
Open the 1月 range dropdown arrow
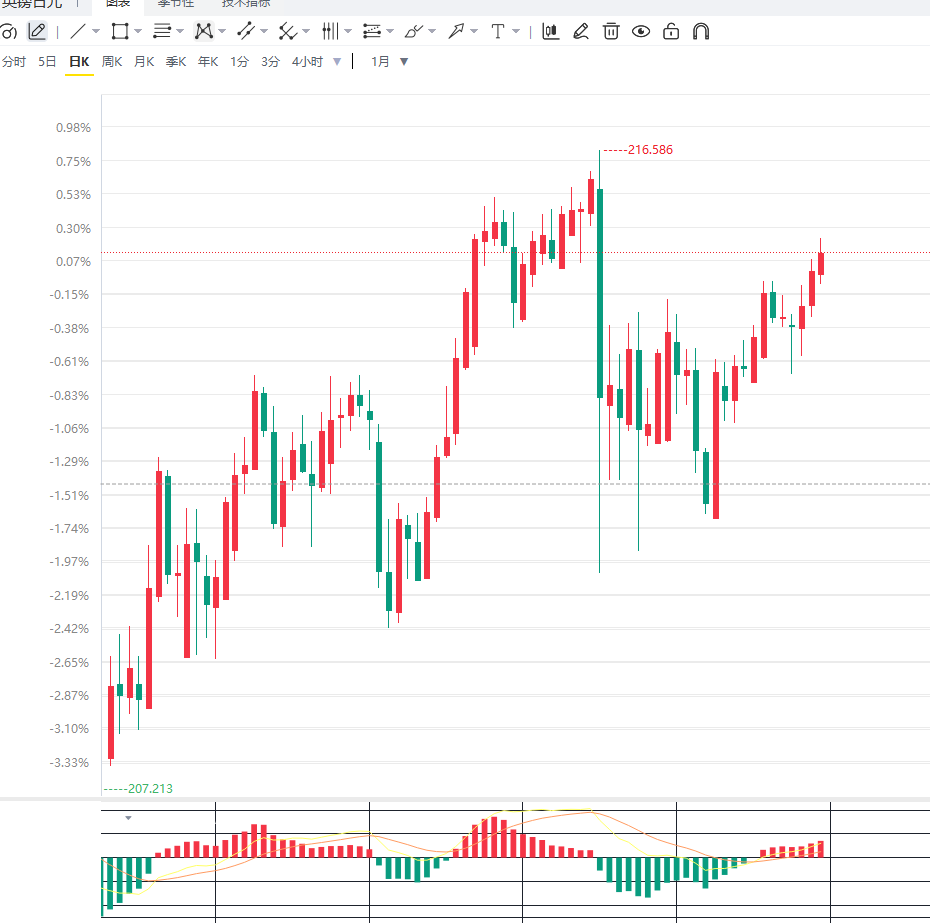click(x=404, y=62)
